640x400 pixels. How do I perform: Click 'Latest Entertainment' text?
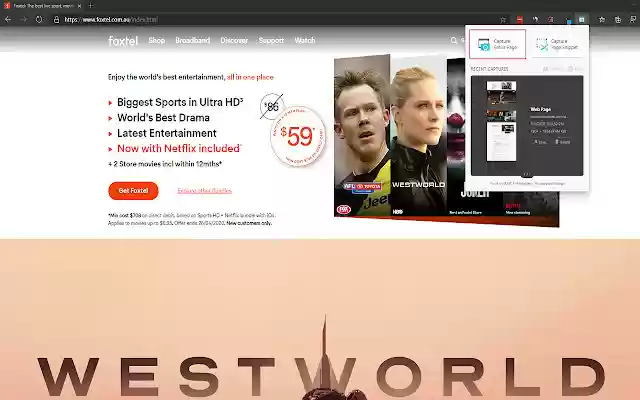tap(167, 133)
